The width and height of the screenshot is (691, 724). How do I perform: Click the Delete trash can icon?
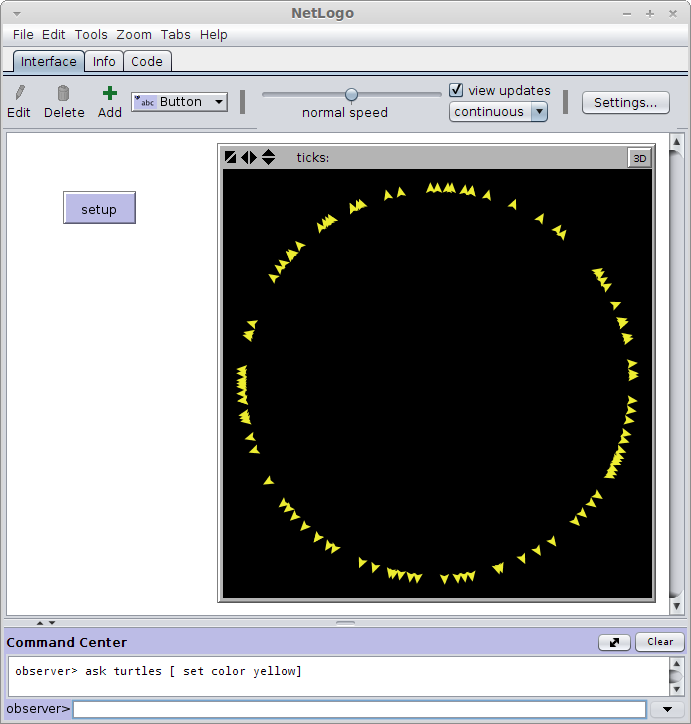pyautogui.click(x=63, y=93)
